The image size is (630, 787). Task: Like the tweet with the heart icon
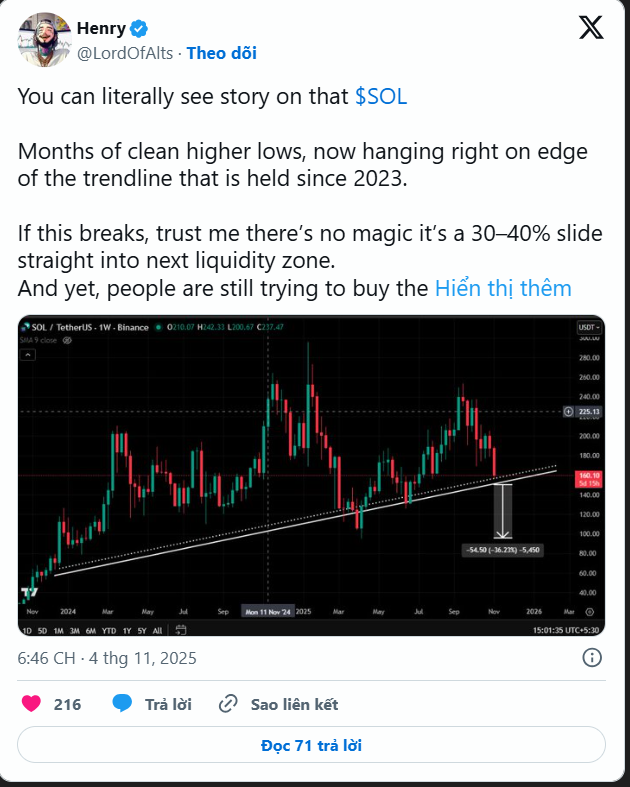click(x=32, y=704)
